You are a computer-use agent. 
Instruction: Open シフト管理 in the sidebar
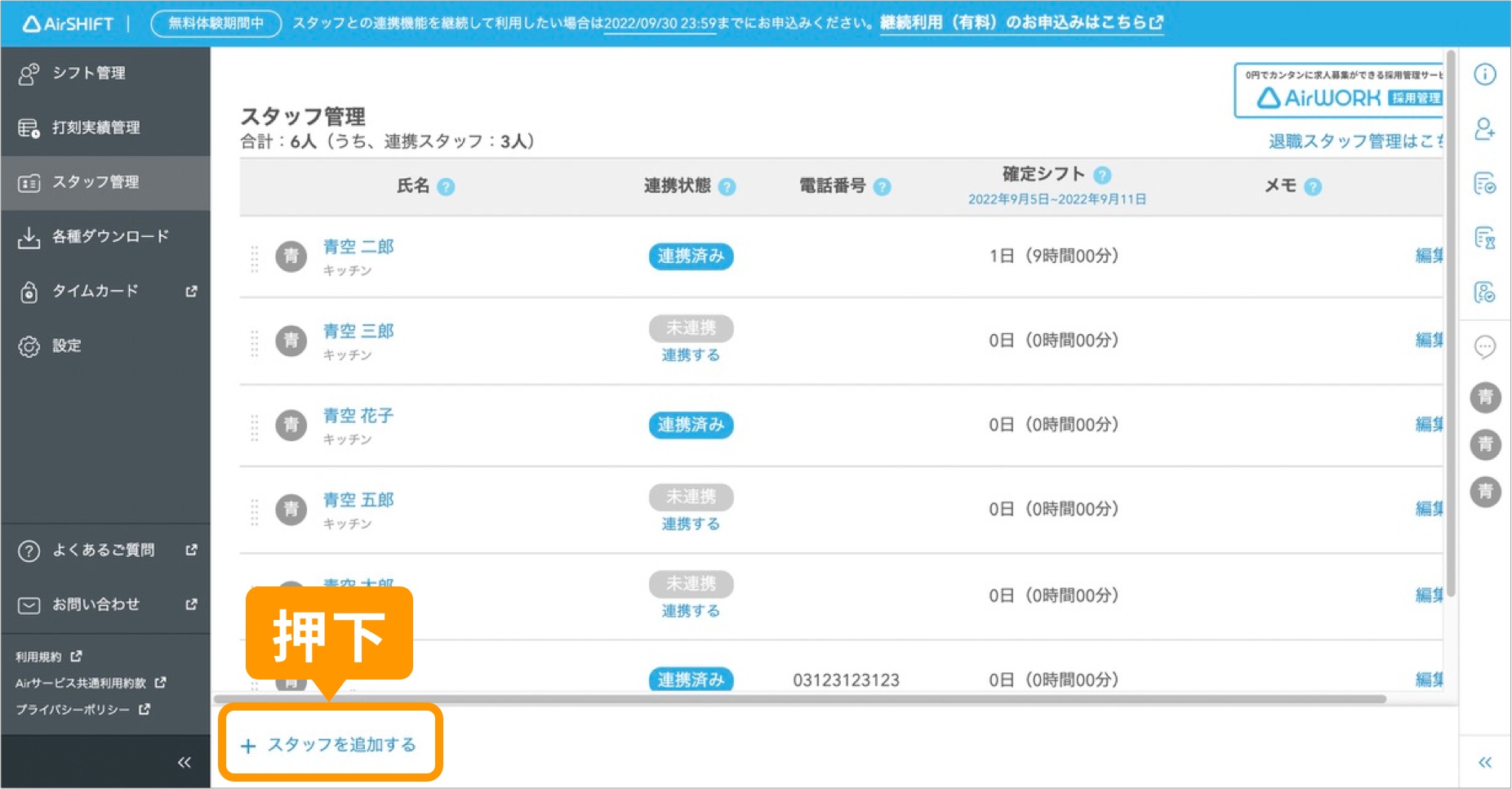88,74
